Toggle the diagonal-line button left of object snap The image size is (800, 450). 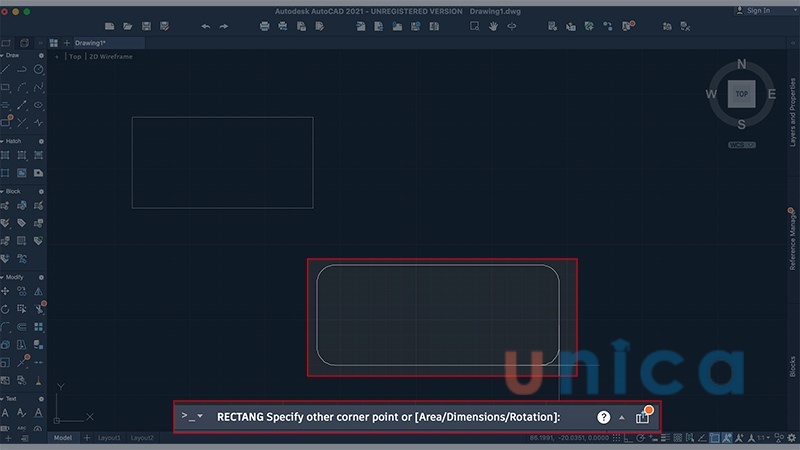click(x=702, y=438)
